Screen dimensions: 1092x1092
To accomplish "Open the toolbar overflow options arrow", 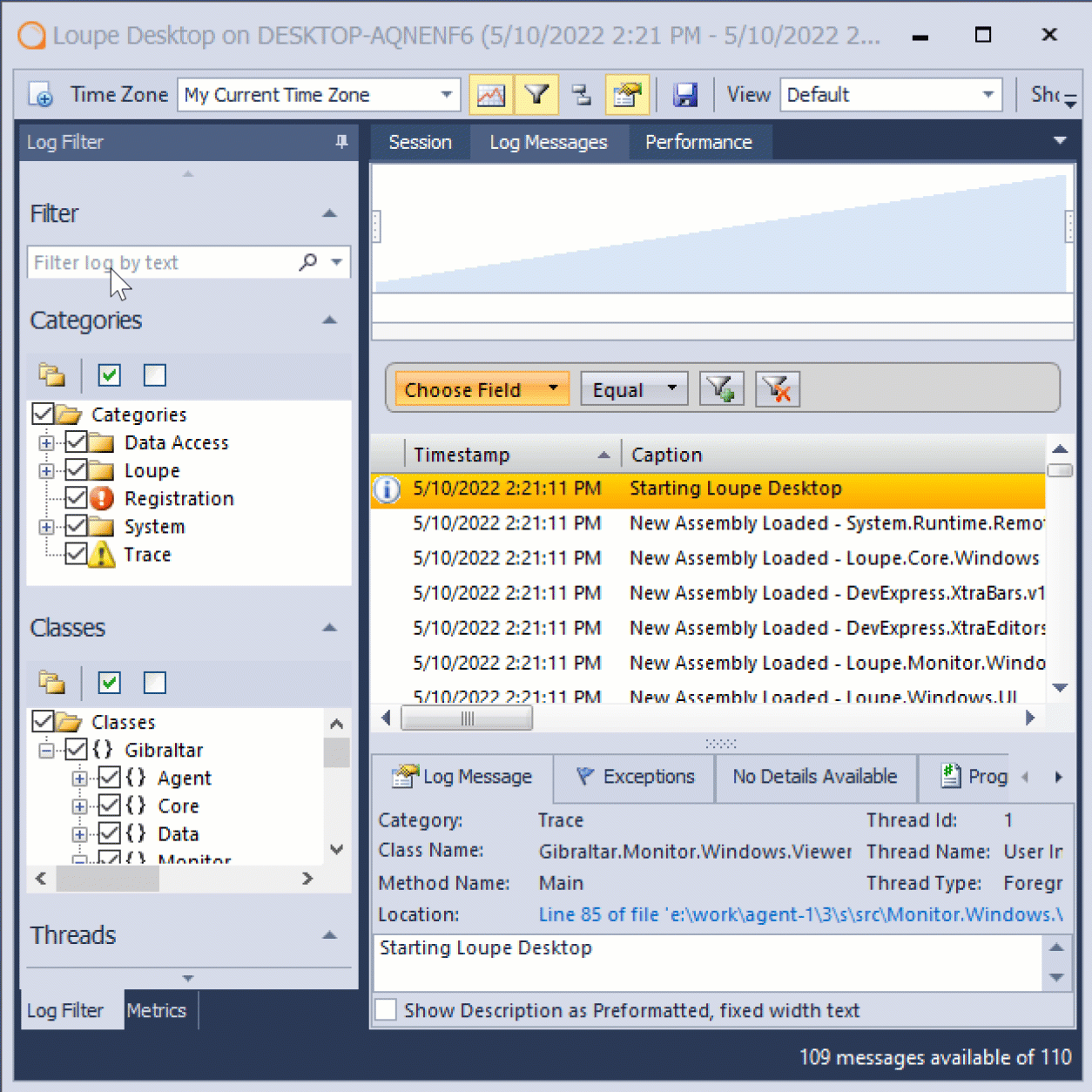I will tap(1070, 101).
